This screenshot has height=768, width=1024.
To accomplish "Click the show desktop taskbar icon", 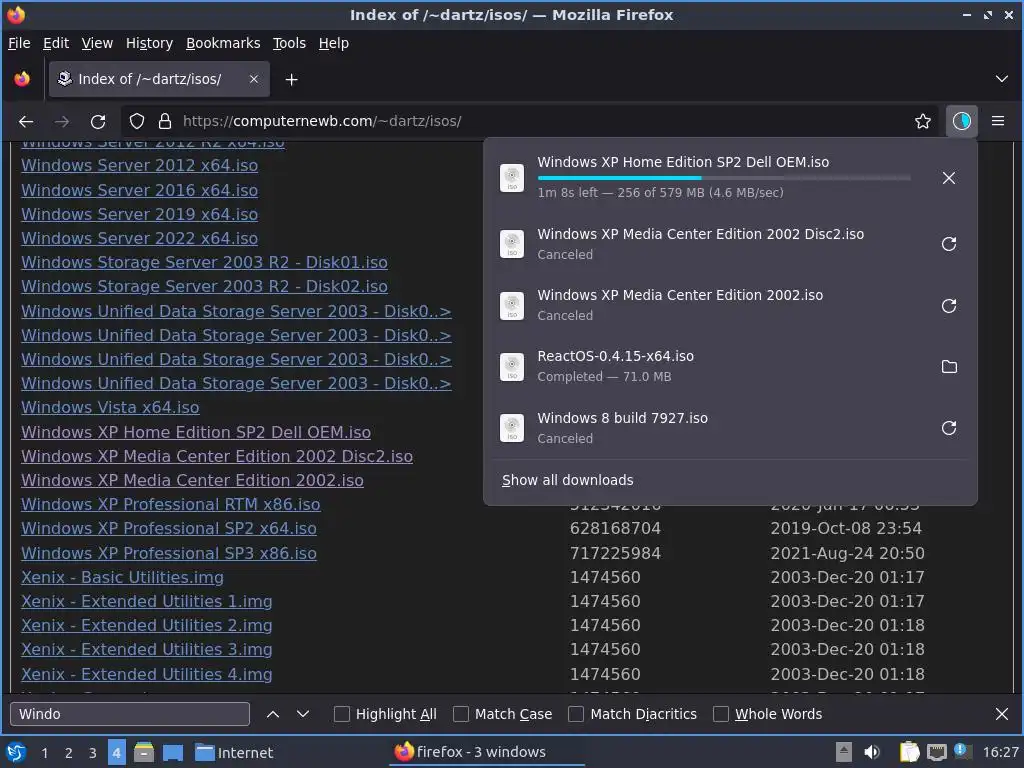I will pos(173,752).
